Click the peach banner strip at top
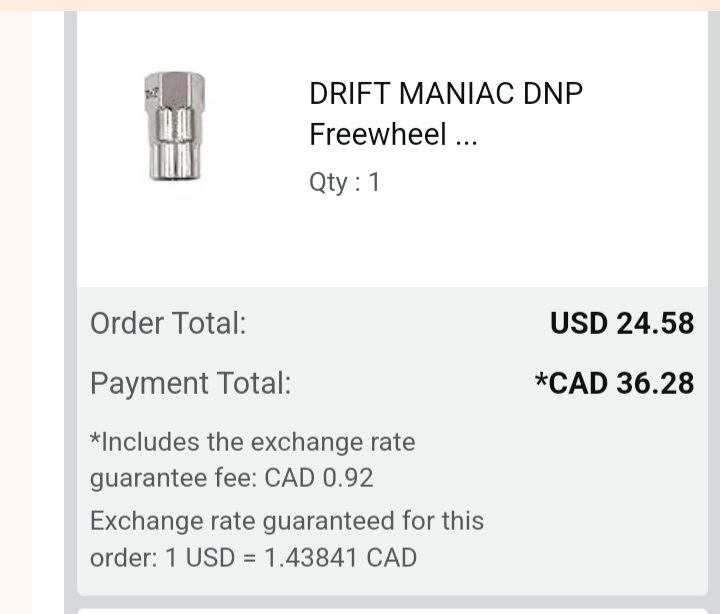 point(360,5)
